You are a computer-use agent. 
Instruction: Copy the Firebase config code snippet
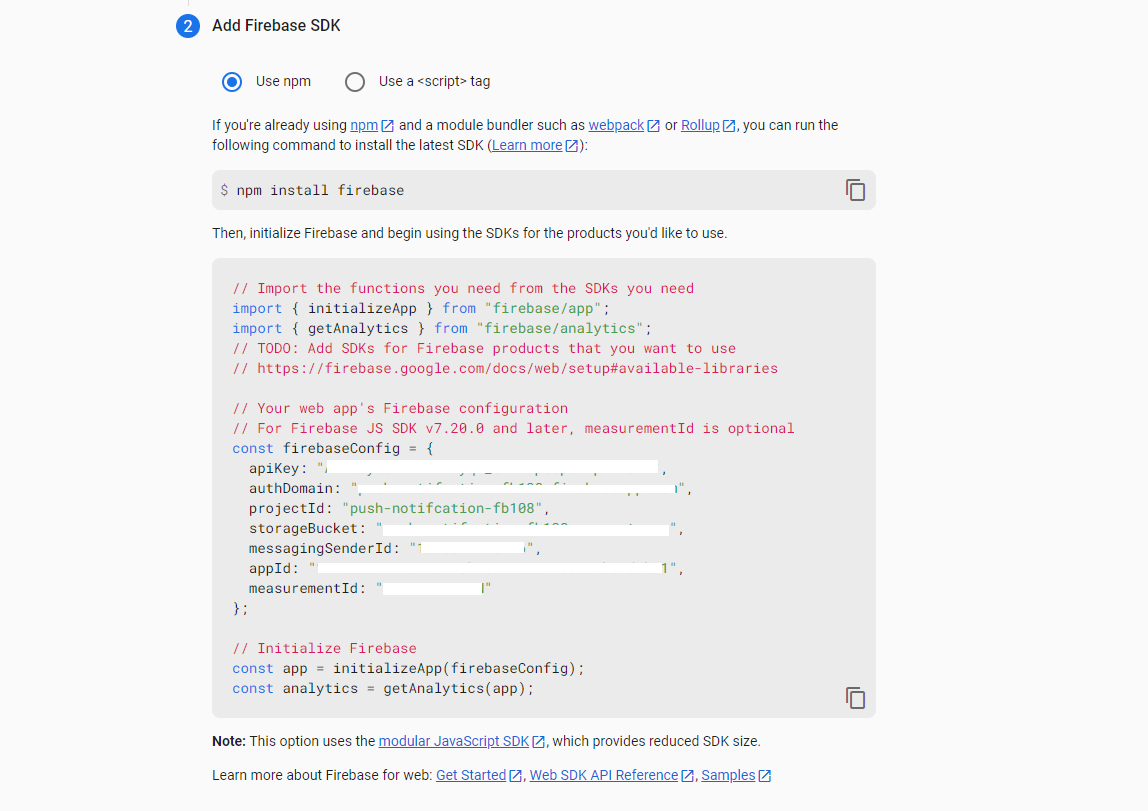tap(855, 698)
